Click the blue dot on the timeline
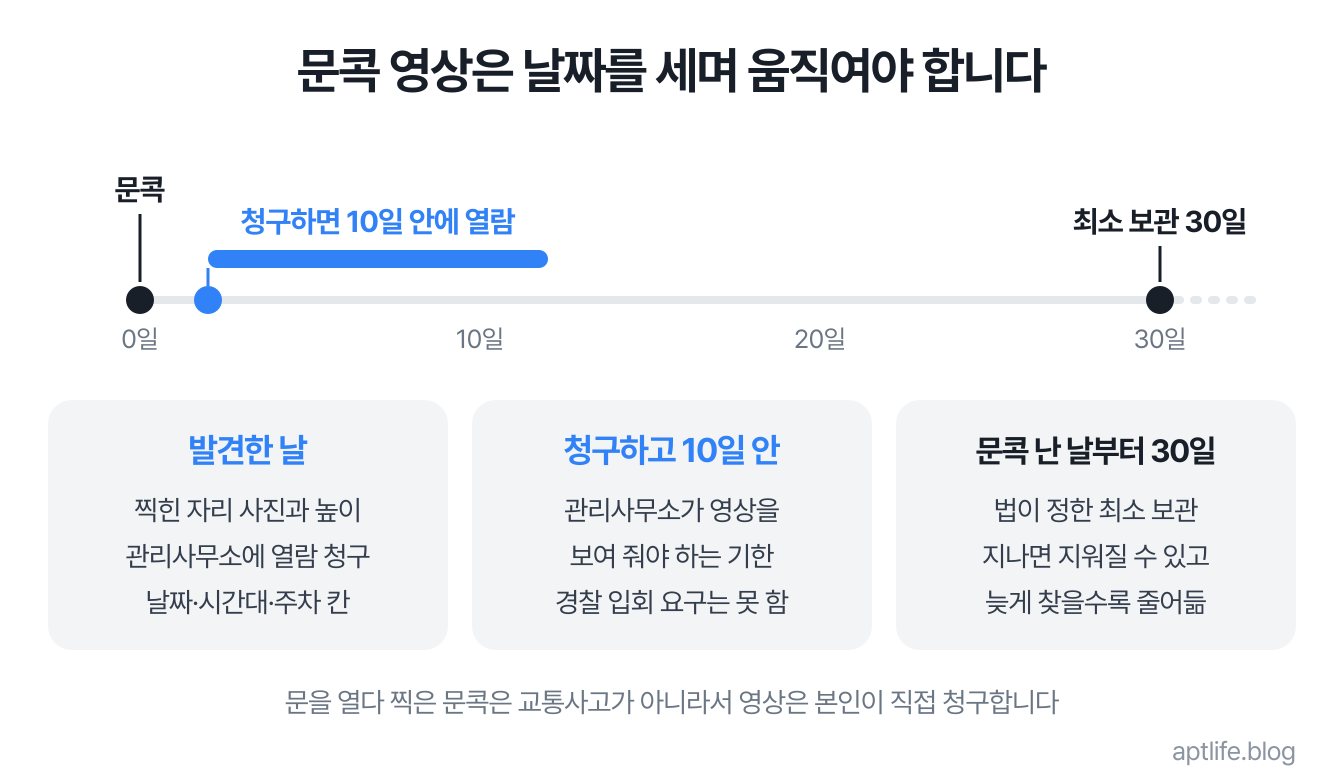This screenshot has height=780, width=1344. tap(208, 299)
